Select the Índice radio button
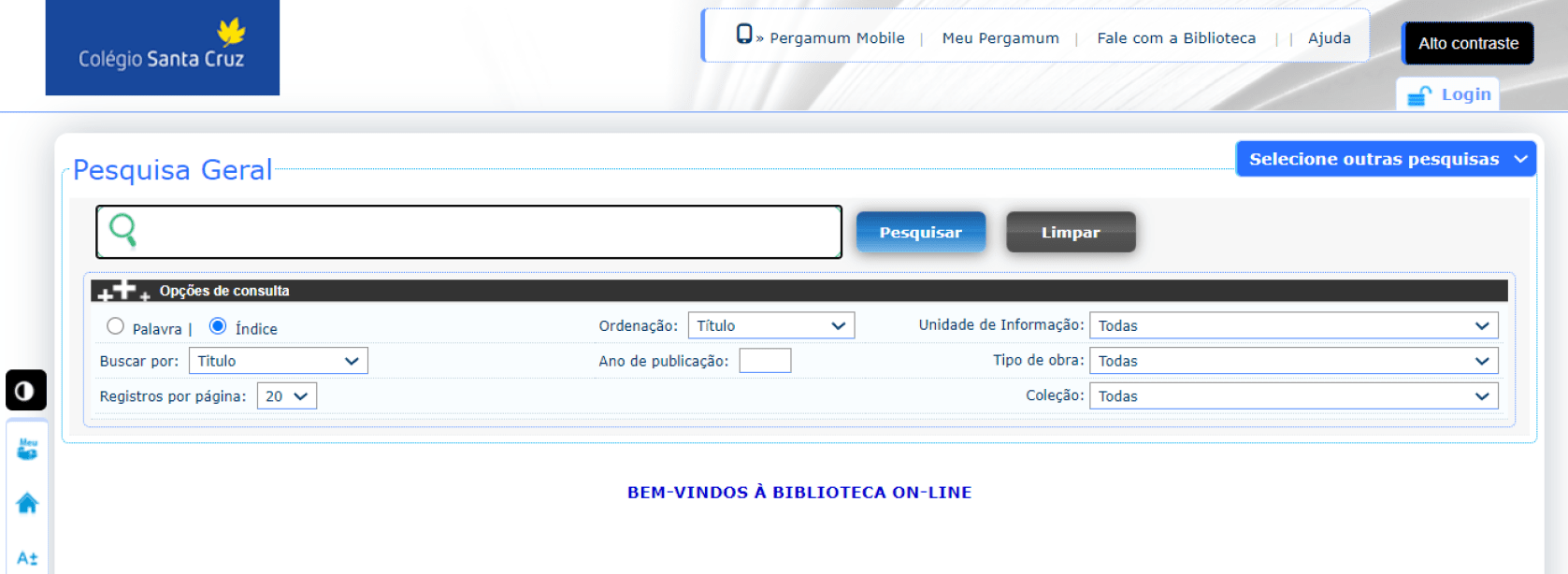This screenshot has height=574, width=1568. pos(218,326)
